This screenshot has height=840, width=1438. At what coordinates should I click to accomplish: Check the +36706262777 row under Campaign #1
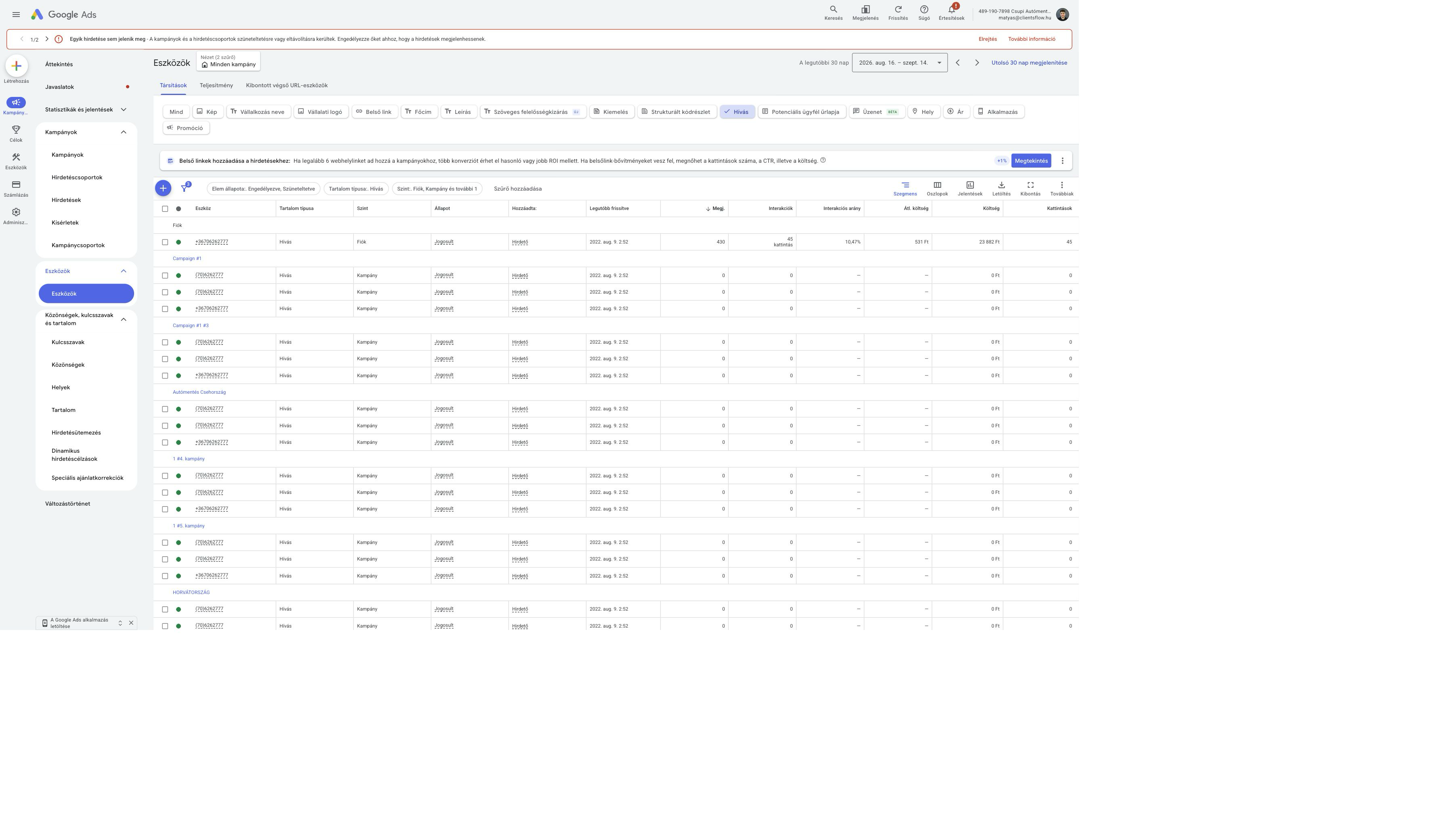(165, 309)
